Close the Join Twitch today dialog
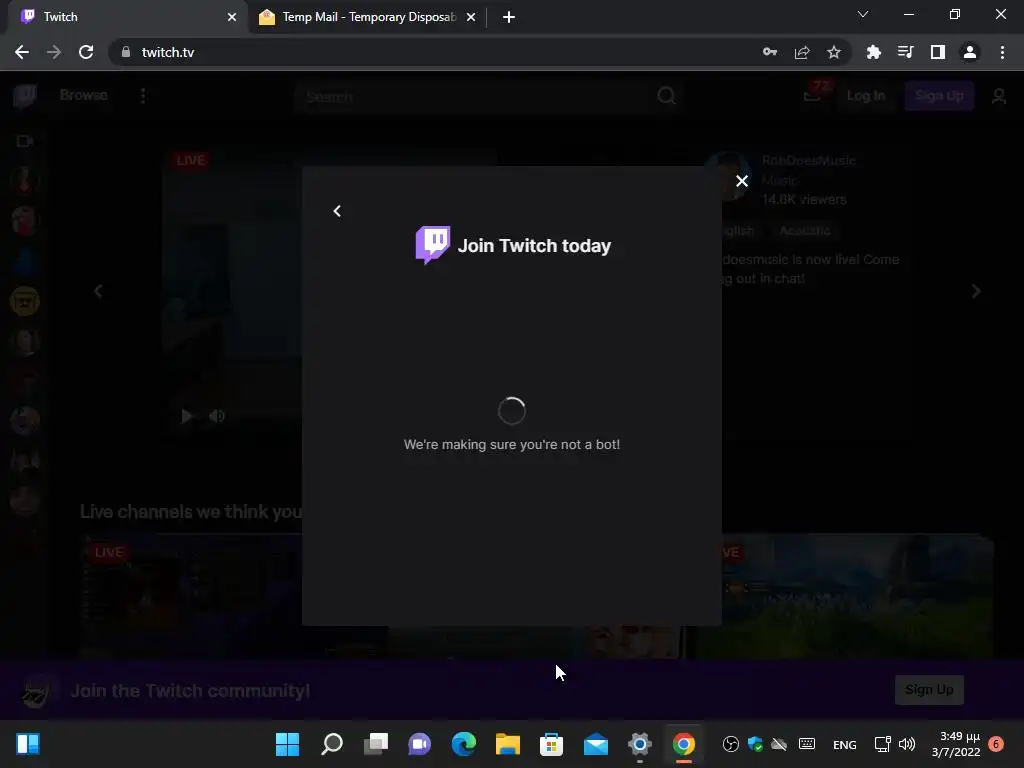This screenshot has height=768, width=1024. pyautogui.click(x=742, y=181)
